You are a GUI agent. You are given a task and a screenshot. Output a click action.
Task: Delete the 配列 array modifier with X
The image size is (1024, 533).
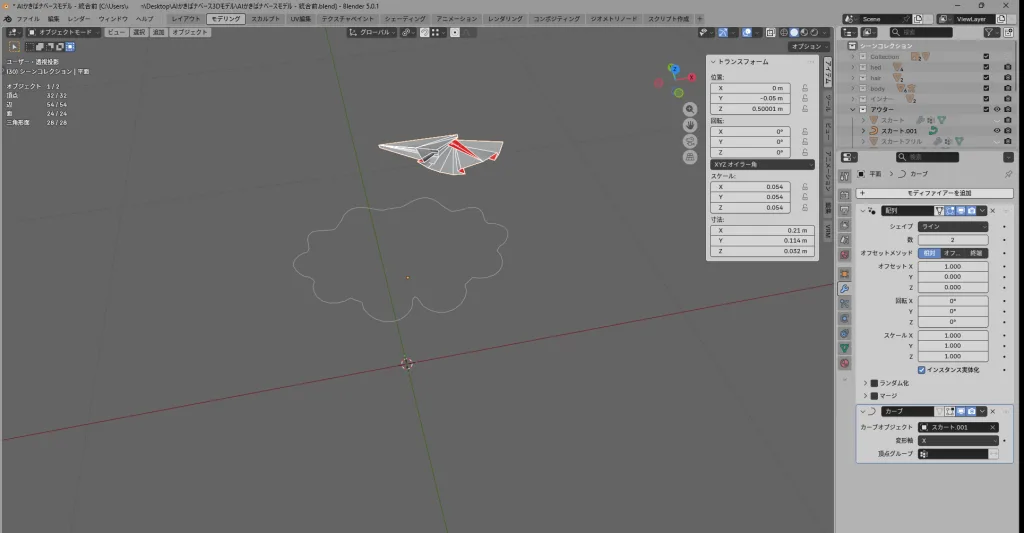pos(992,211)
